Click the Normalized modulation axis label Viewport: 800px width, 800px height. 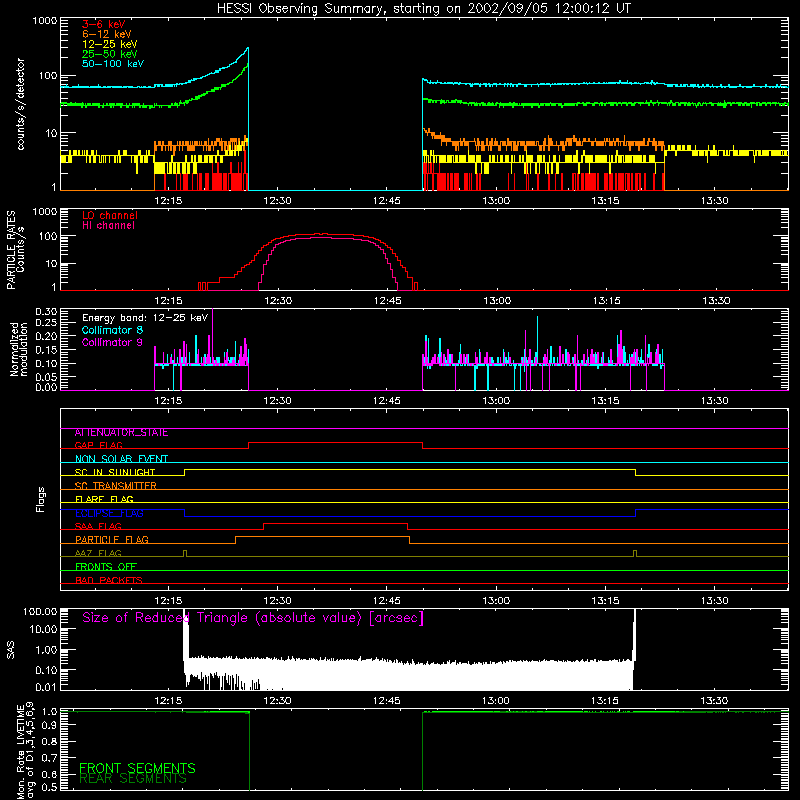pyautogui.click(x=18, y=349)
